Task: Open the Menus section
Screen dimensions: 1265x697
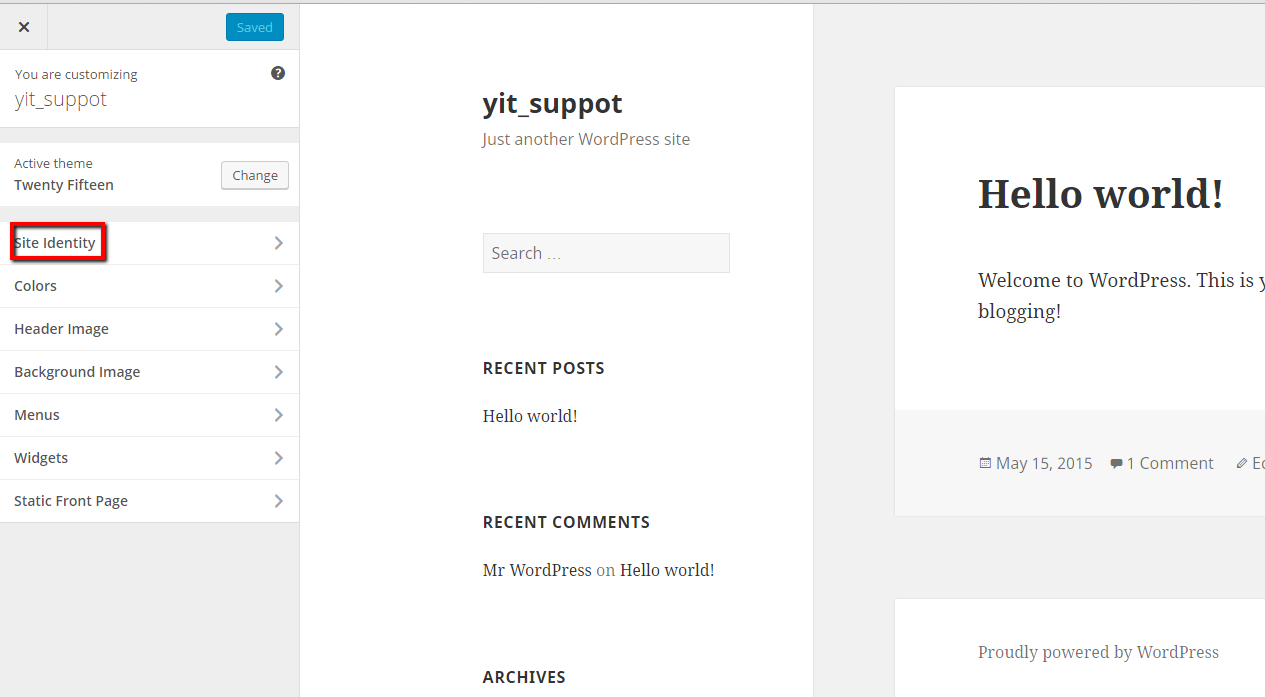Action: [x=149, y=415]
